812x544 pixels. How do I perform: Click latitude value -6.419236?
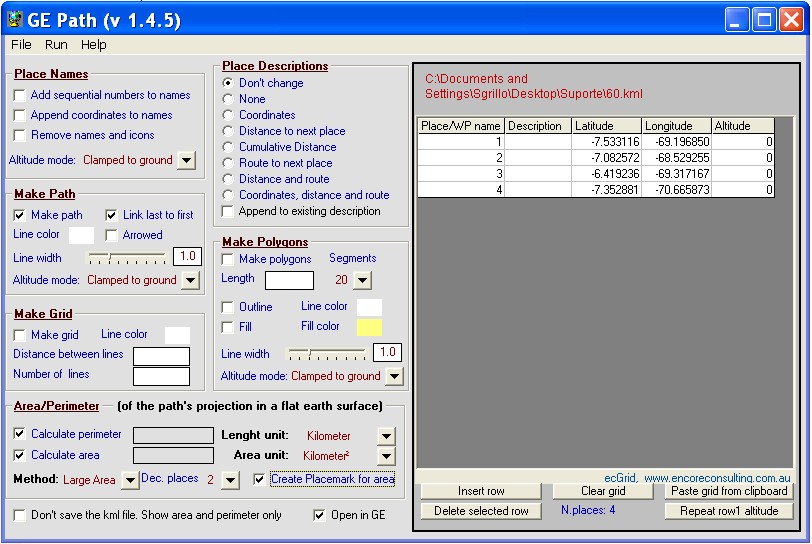click(x=606, y=174)
